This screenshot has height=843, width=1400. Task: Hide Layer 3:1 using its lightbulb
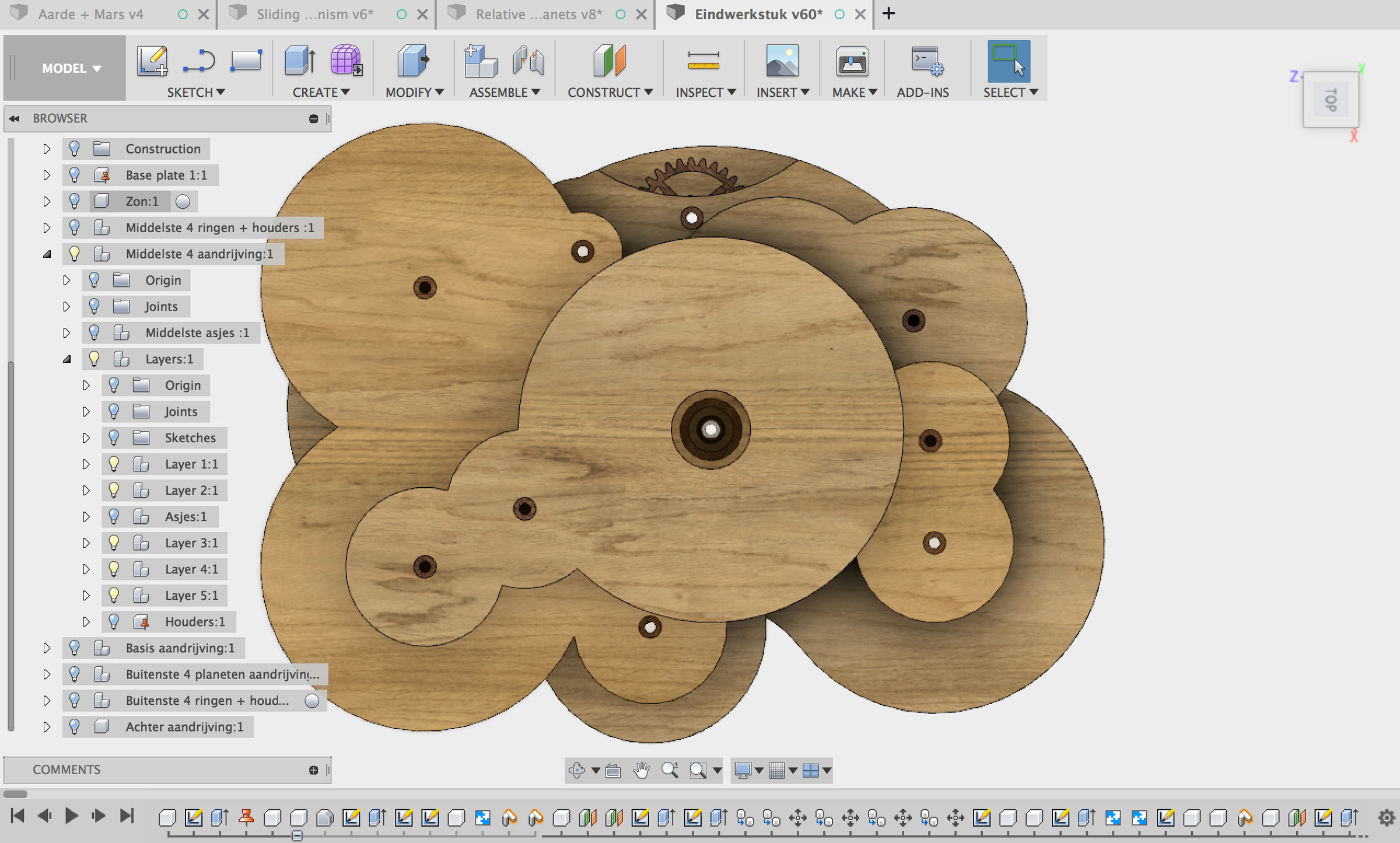pos(114,543)
